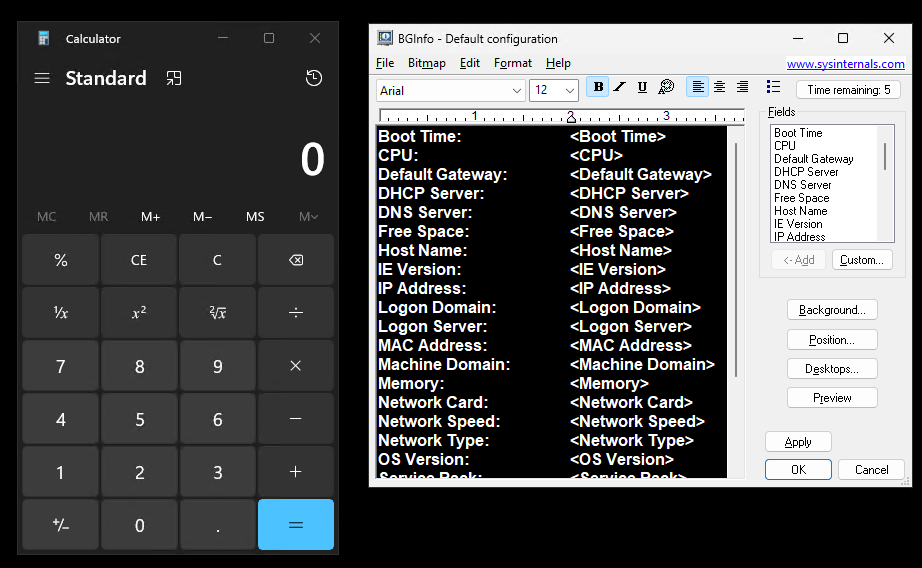Expand the font size 12 dropdown
Image resolution: width=922 pixels, height=568 pixels.
point(569,91)
